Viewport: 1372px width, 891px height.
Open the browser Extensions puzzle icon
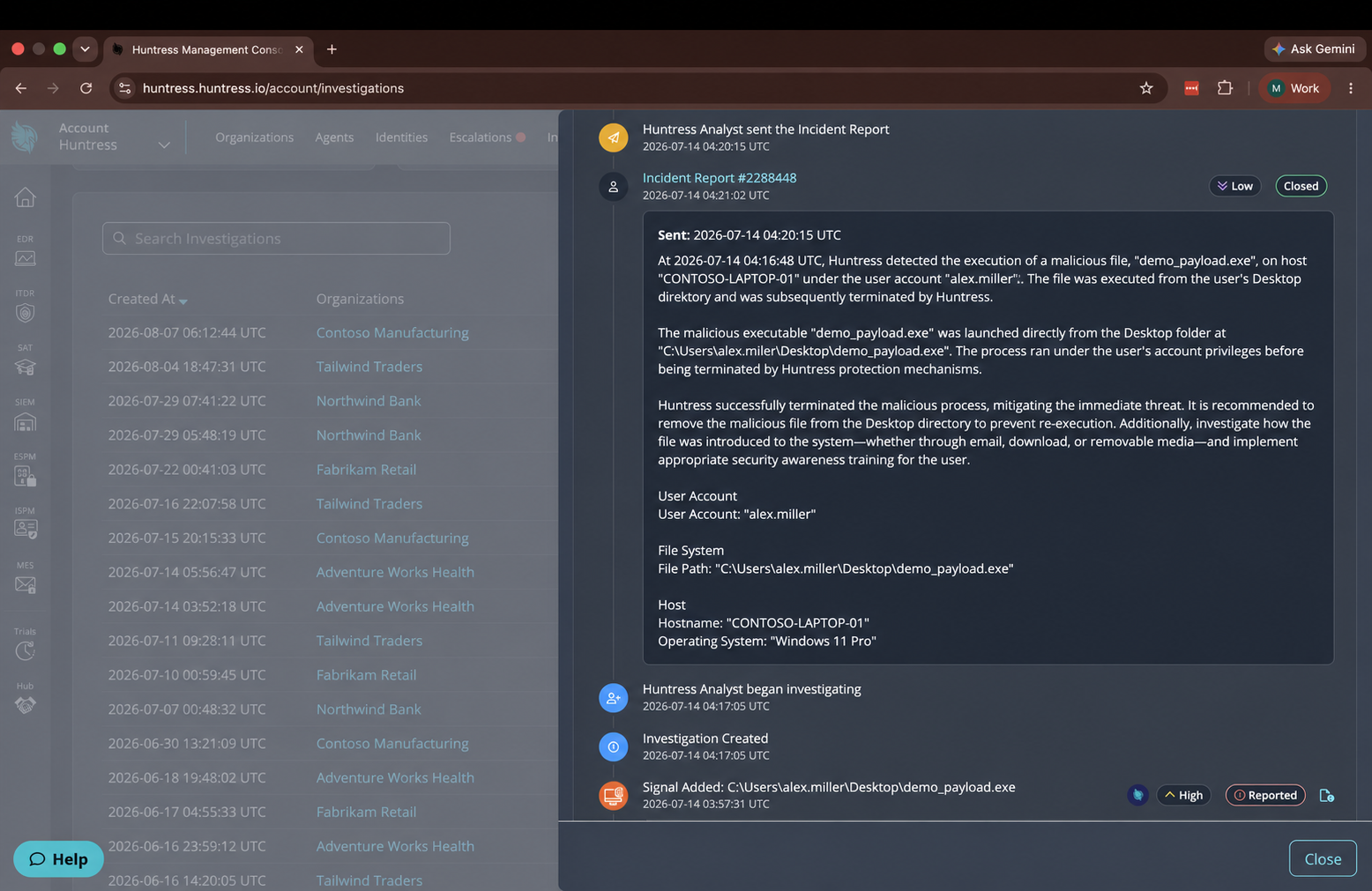pos(1225,88)
